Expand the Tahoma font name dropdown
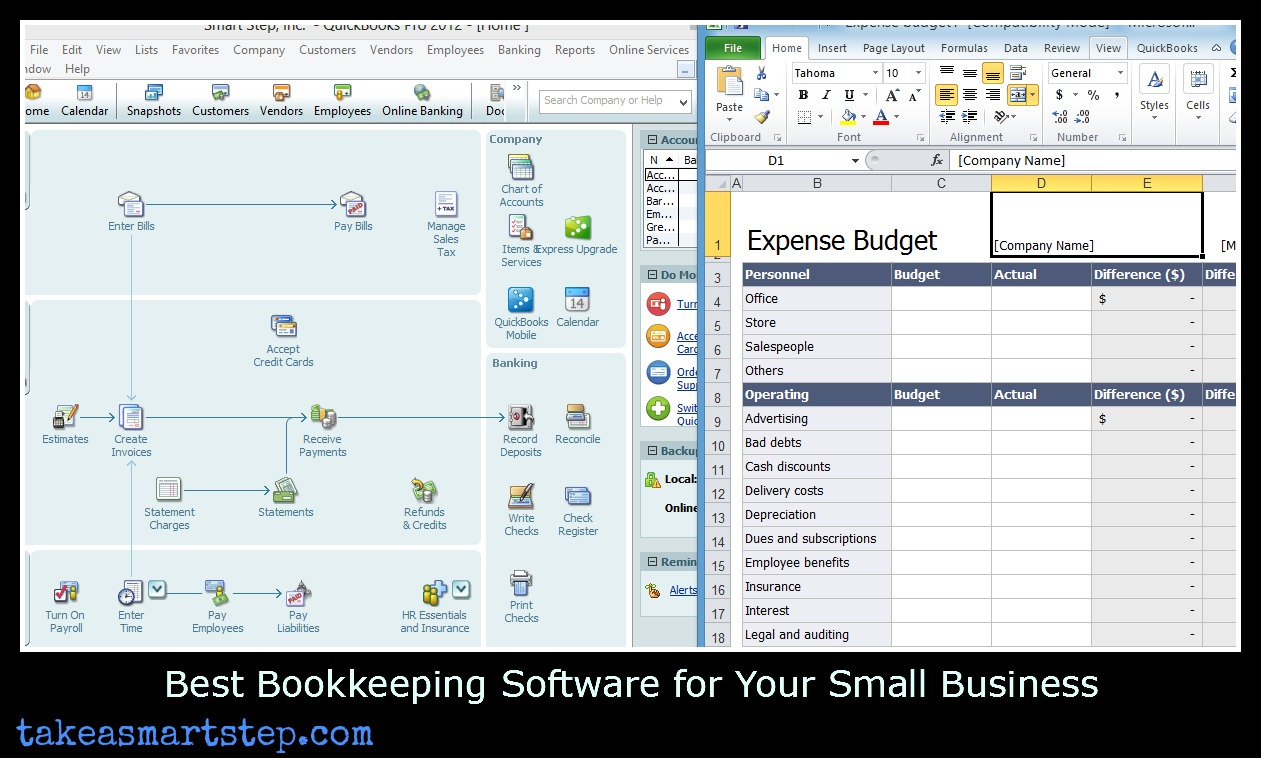Screen dimensions: 1261x758 [x=875, y=73]
